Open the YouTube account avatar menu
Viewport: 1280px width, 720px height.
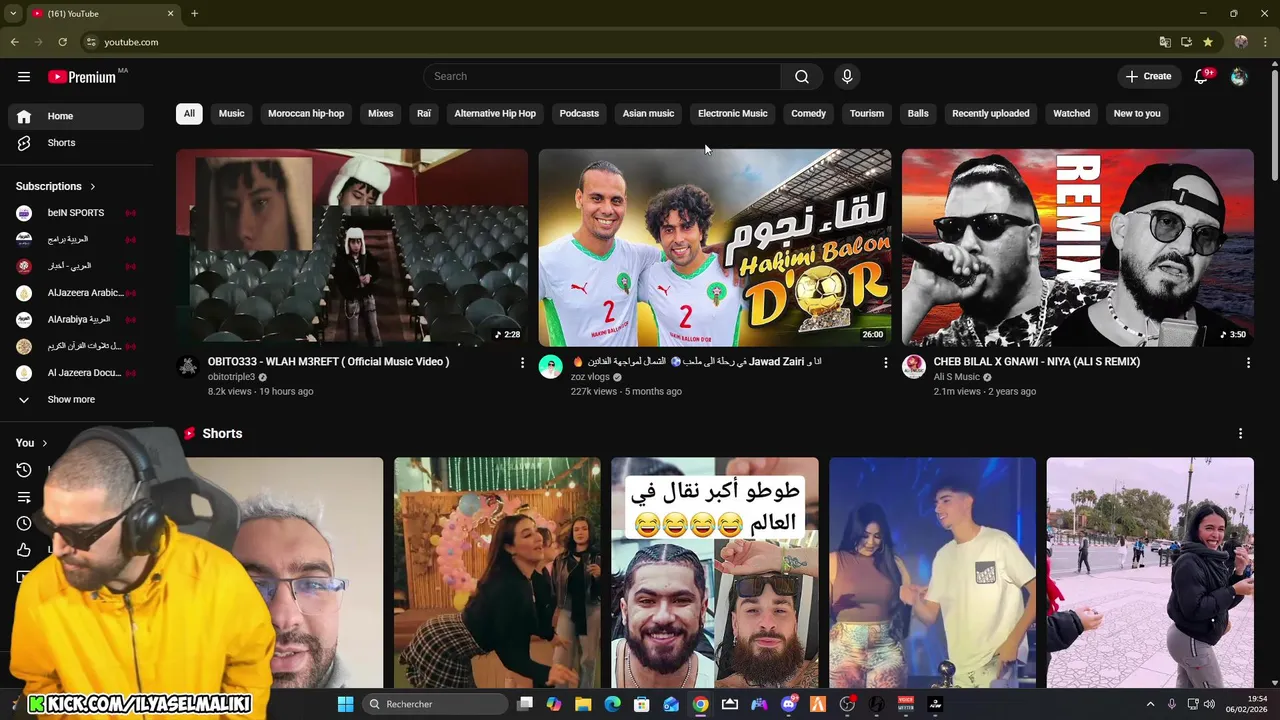[x=1239, y=77]
